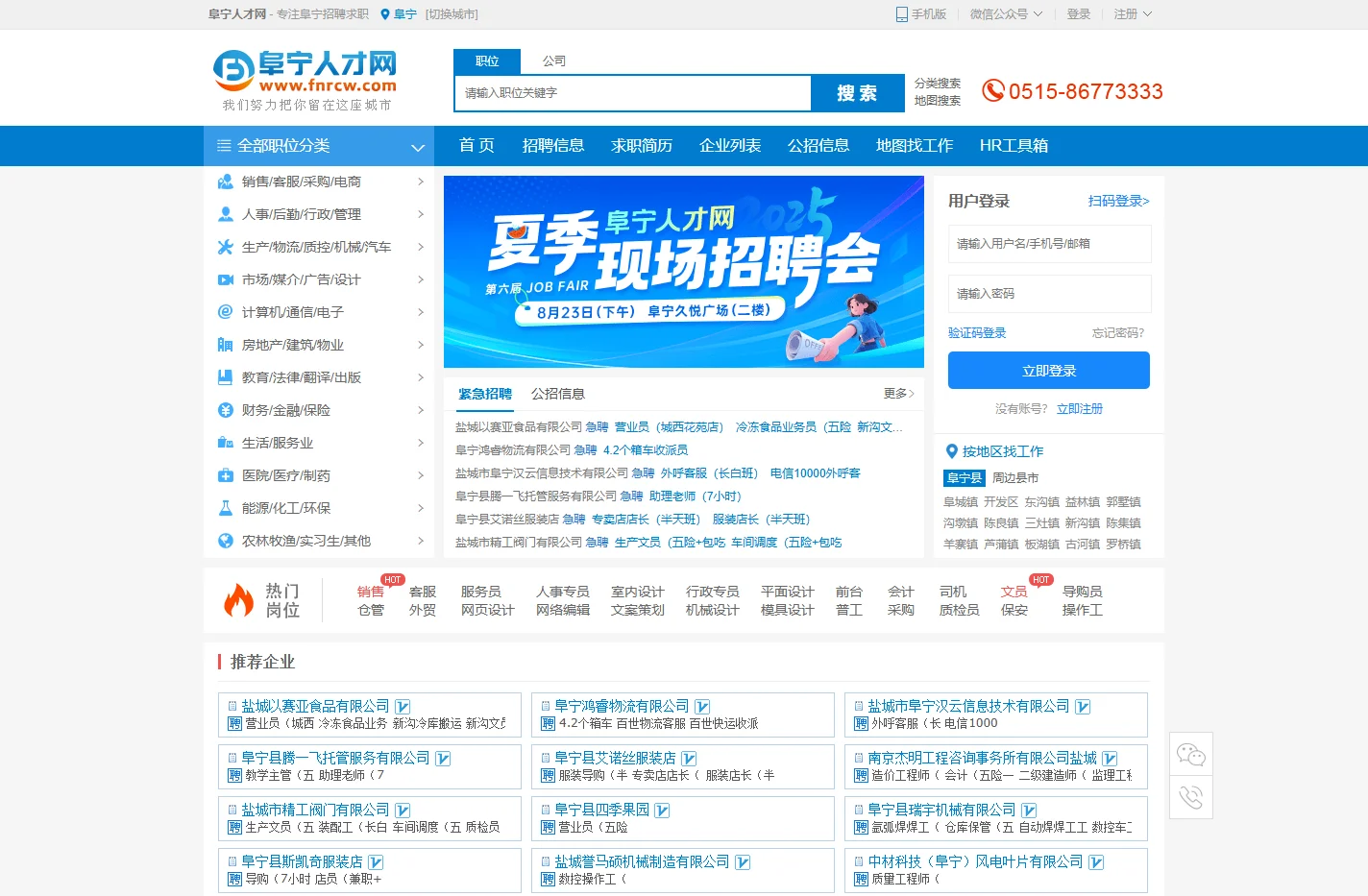The width and height of the screenshot is (1368, 896).
Task: Open the 微信公众号 dropdown
Action: [x=1006, y=14]
